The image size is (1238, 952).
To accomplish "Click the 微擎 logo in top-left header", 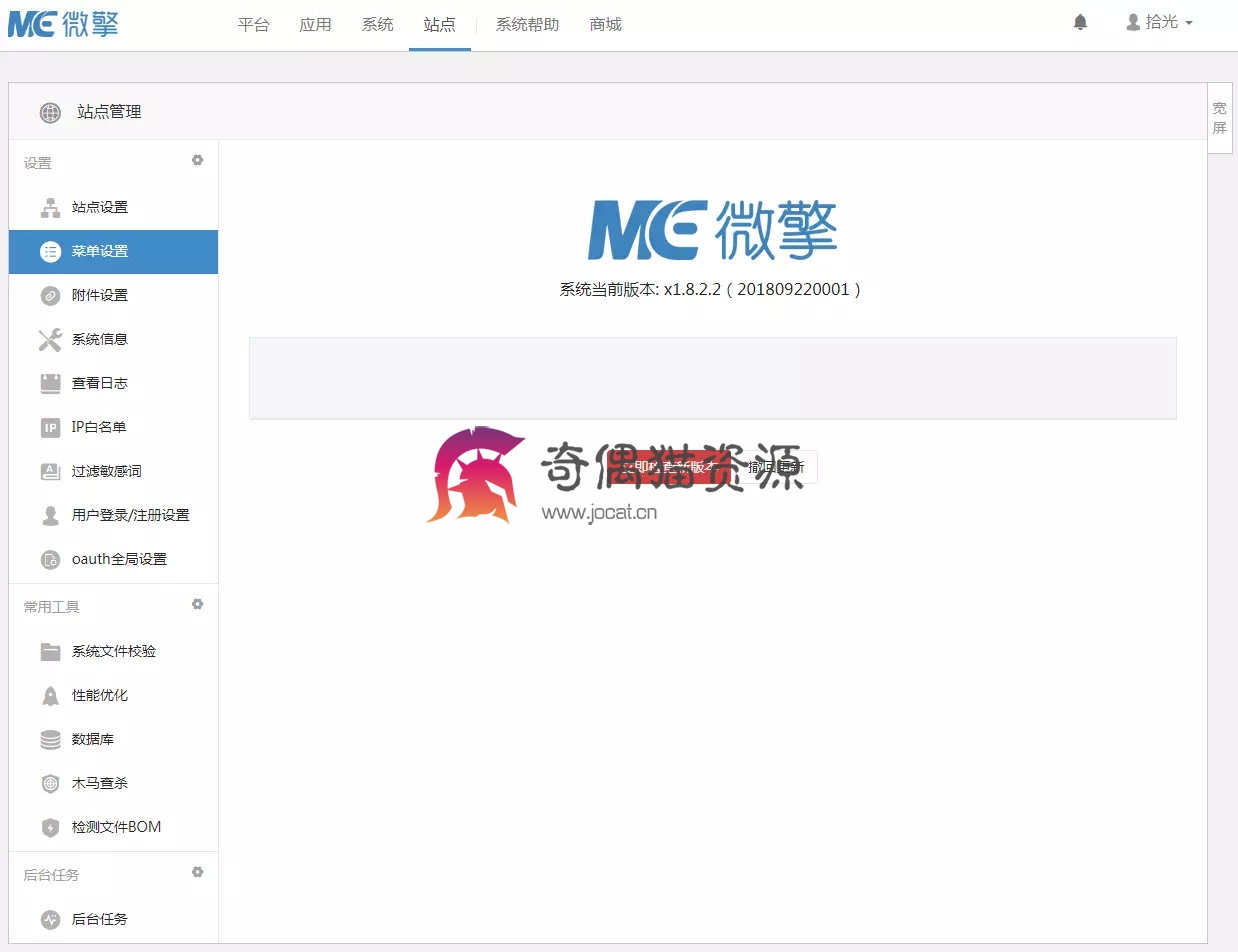I will click(x=63, y=24).
